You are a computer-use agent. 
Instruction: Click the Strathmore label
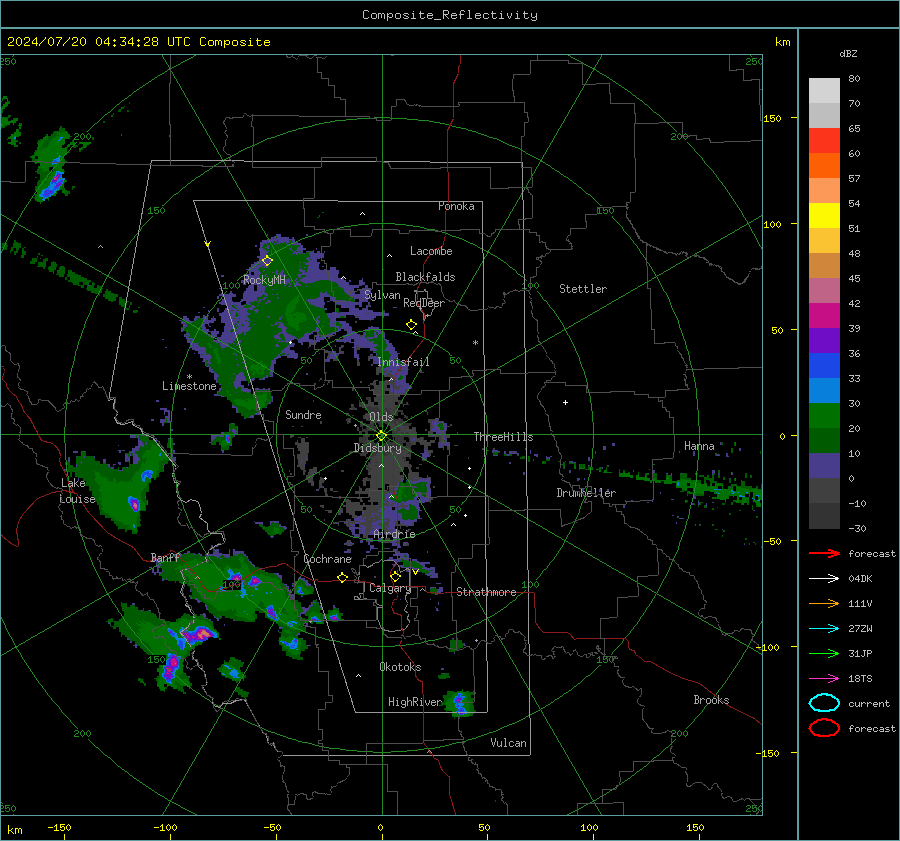pos(486,592)
